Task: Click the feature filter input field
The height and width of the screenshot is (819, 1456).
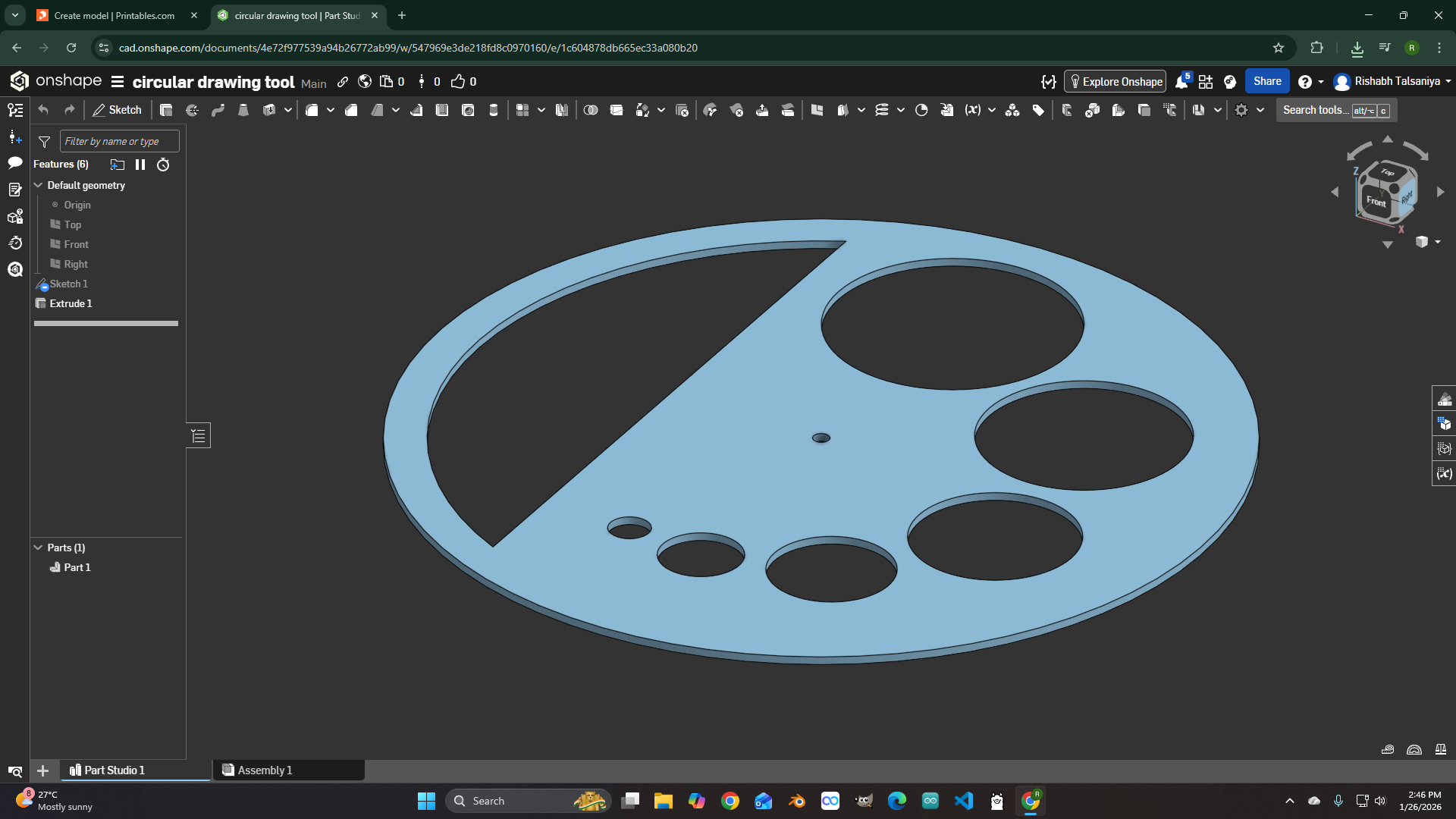Action: tap(120, 141)
